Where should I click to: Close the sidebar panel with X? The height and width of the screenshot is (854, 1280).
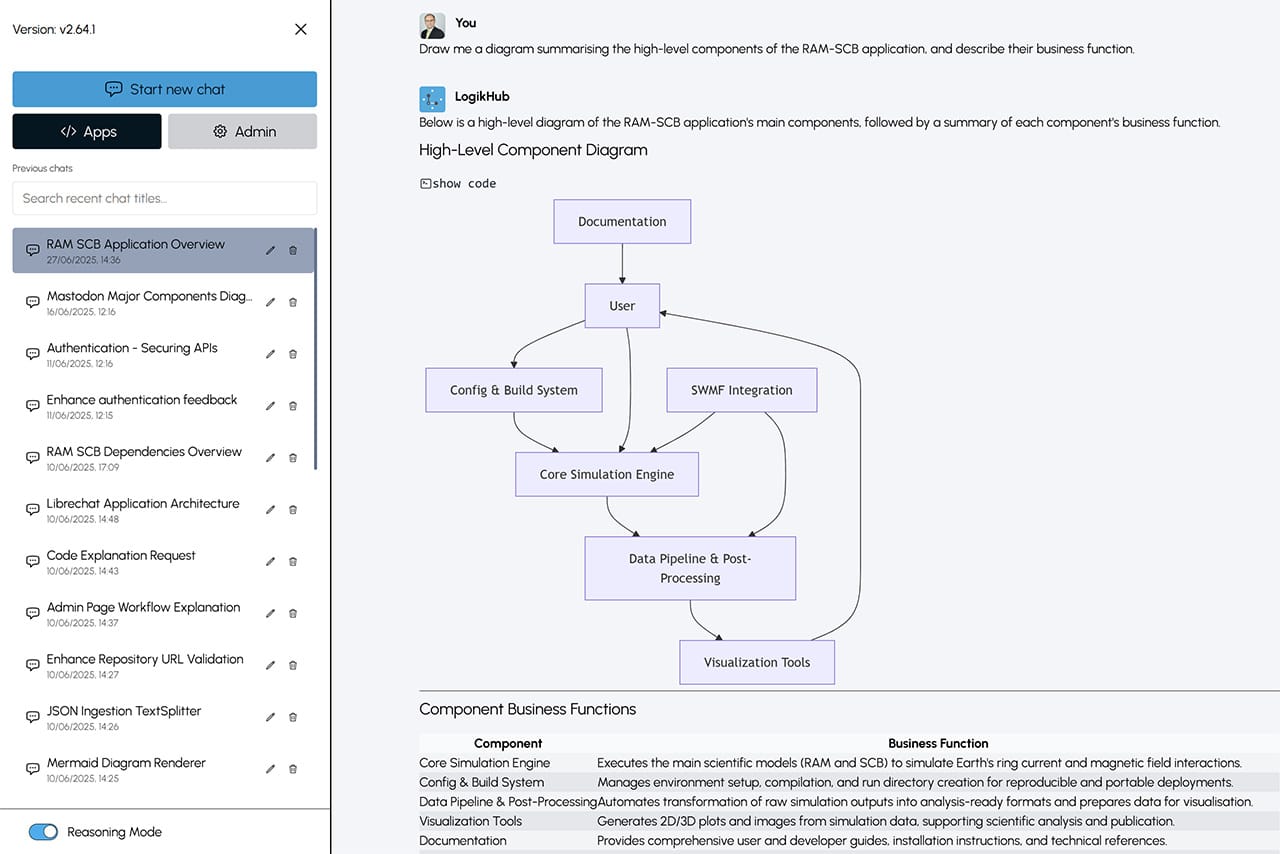click(301, 29)
